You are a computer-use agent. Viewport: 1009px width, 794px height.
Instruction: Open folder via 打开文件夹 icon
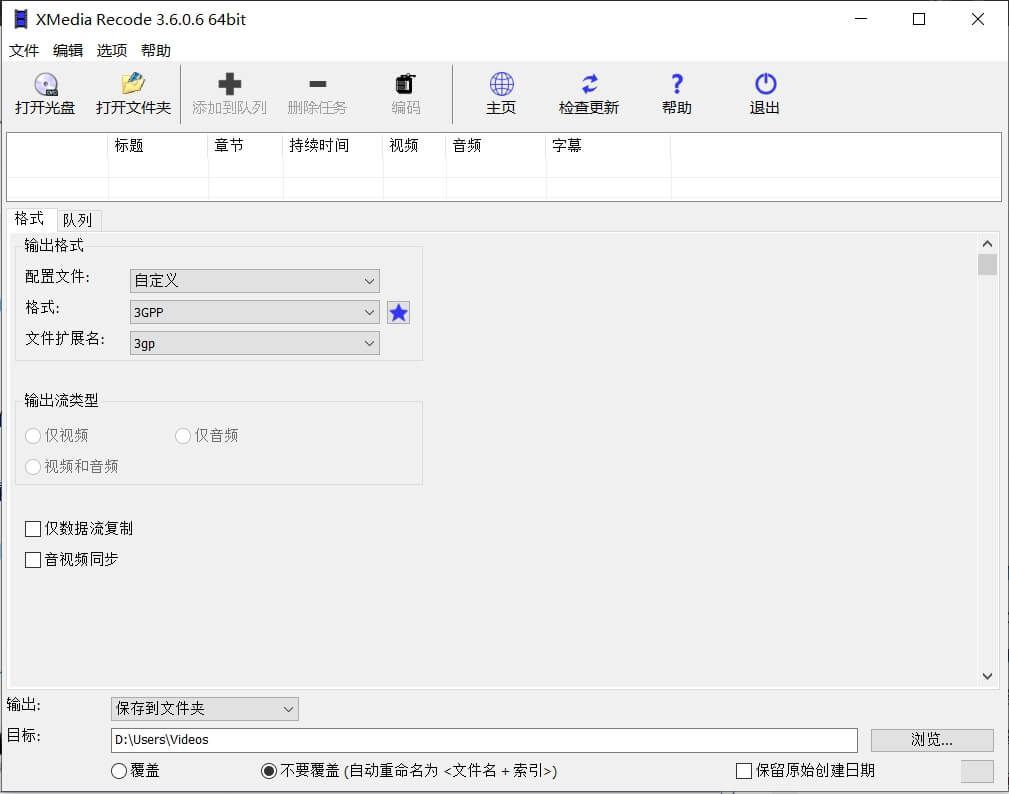[x=133, y=84]
